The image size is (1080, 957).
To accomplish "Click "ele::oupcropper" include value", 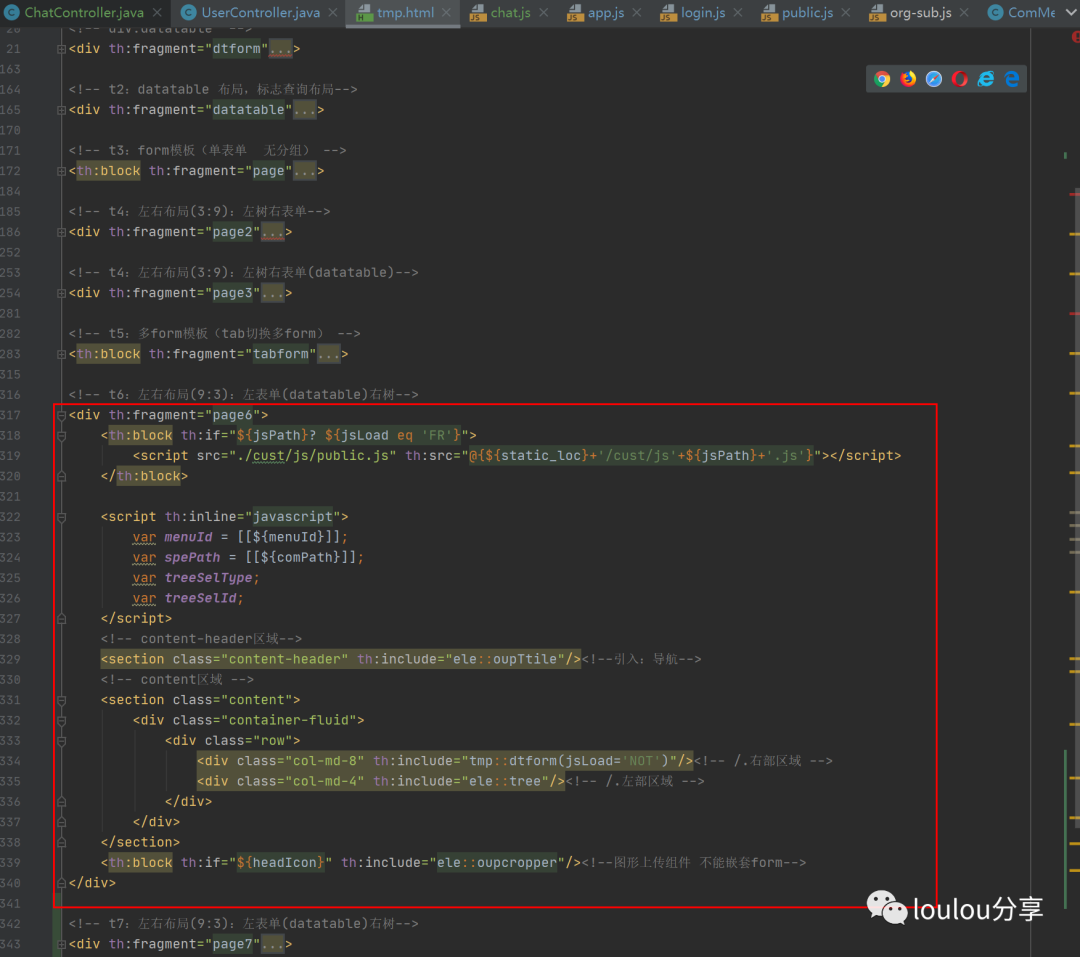I will [x=496, y=863].
